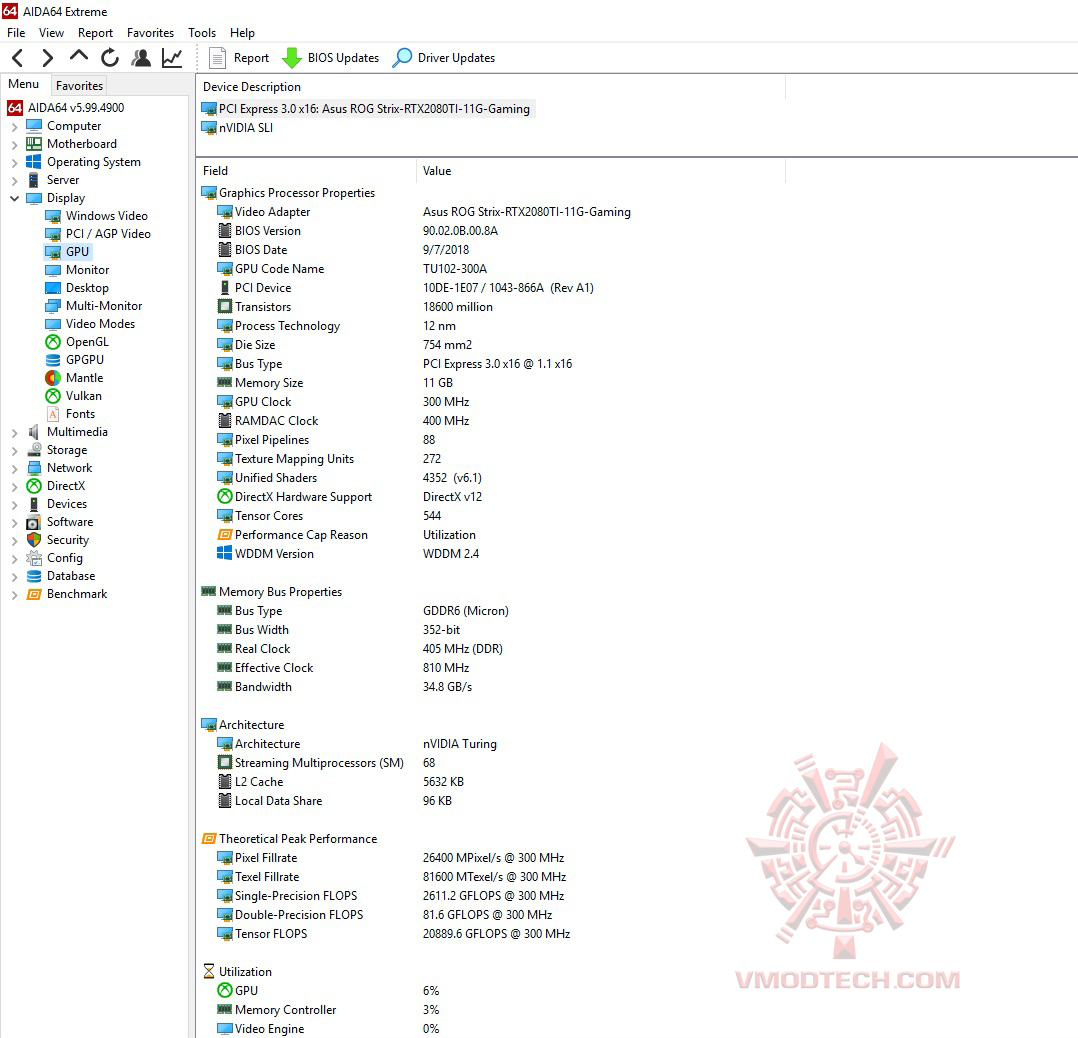Click value 18600 million for Transistors
This screenshot has width=1078, height=1038.
pyautogui.click(x=458, y=307)
